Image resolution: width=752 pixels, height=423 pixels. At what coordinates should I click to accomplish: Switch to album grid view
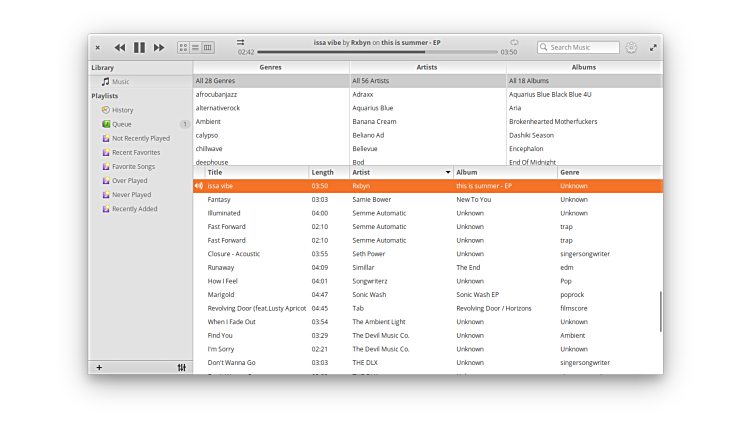pyautogui.click(x=184, y=47)
